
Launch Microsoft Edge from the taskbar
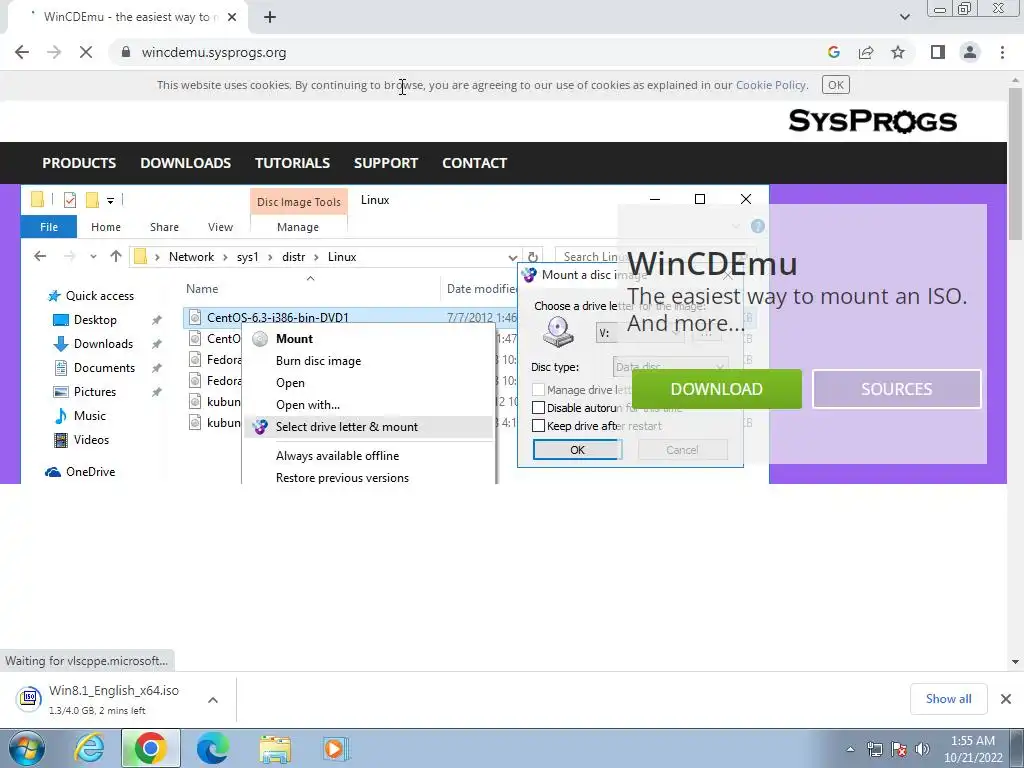pyautogui.click(x=212, y=748)
